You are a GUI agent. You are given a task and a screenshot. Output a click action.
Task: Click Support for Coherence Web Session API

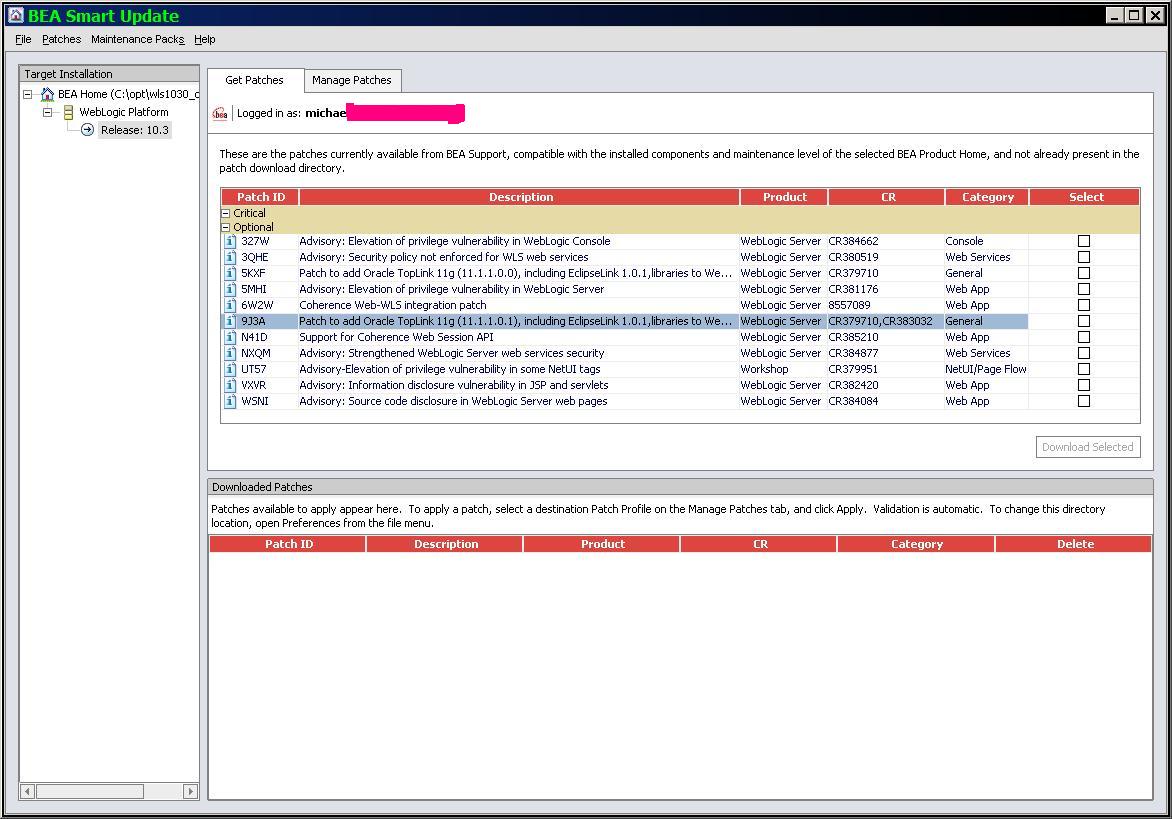(x=396, y=337)
